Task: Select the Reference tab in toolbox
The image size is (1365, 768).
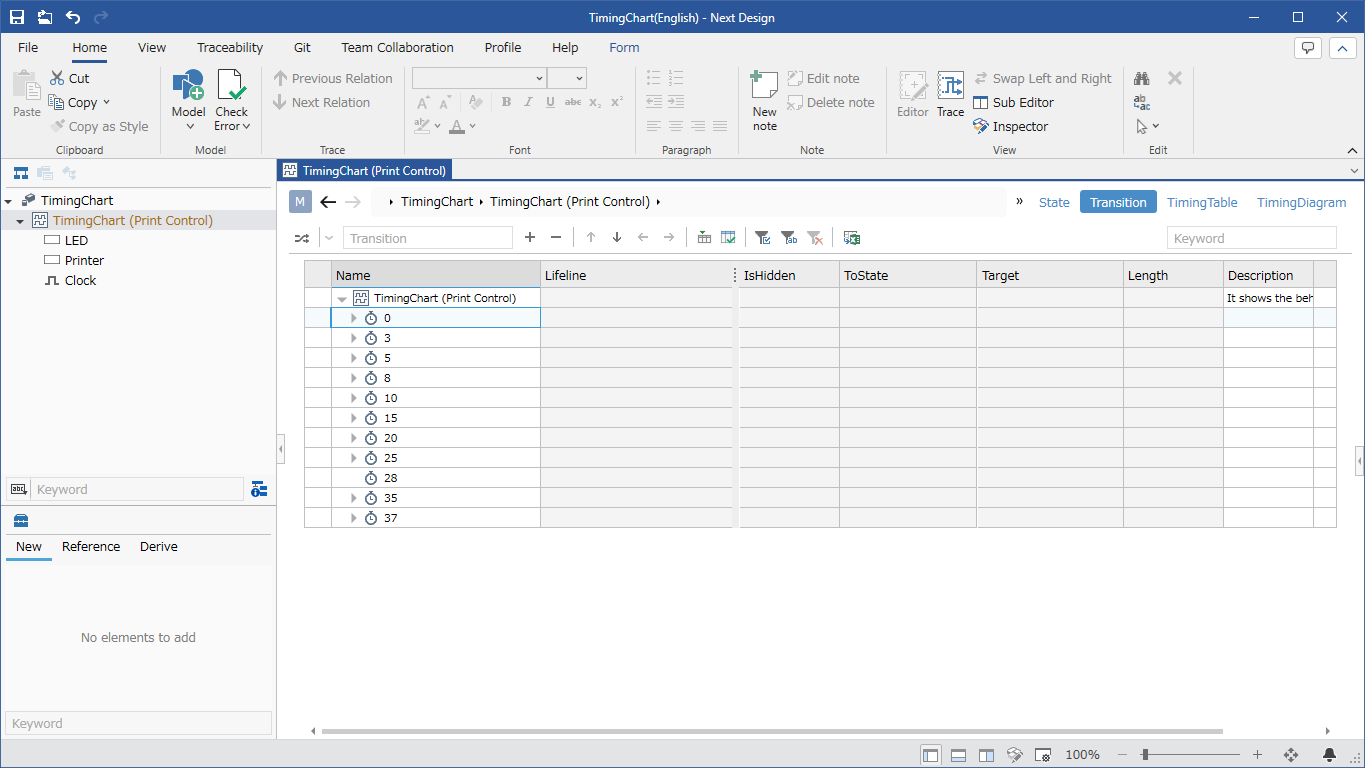Action: 91,547
